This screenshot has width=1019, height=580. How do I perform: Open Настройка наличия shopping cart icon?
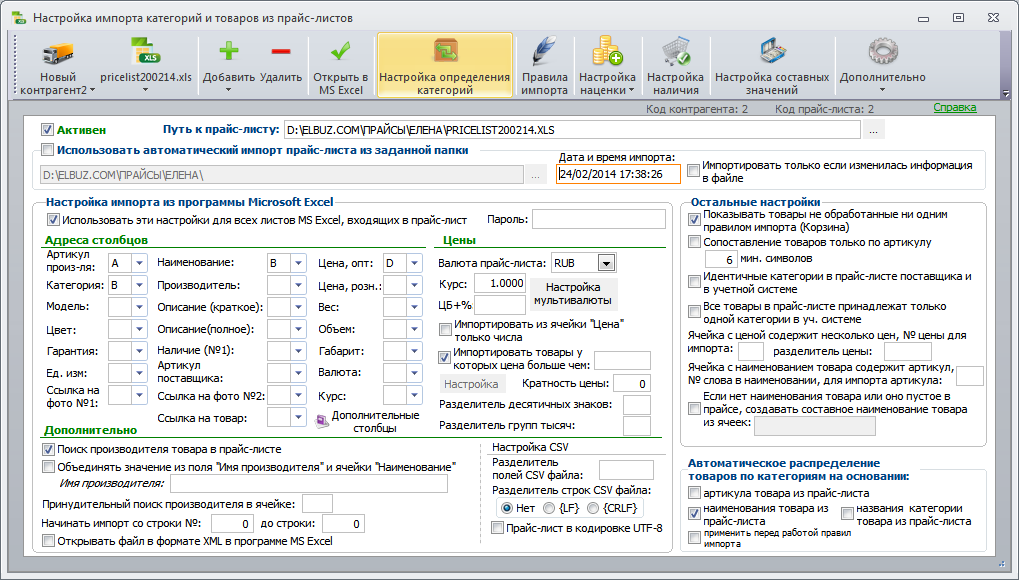[676, 51]
